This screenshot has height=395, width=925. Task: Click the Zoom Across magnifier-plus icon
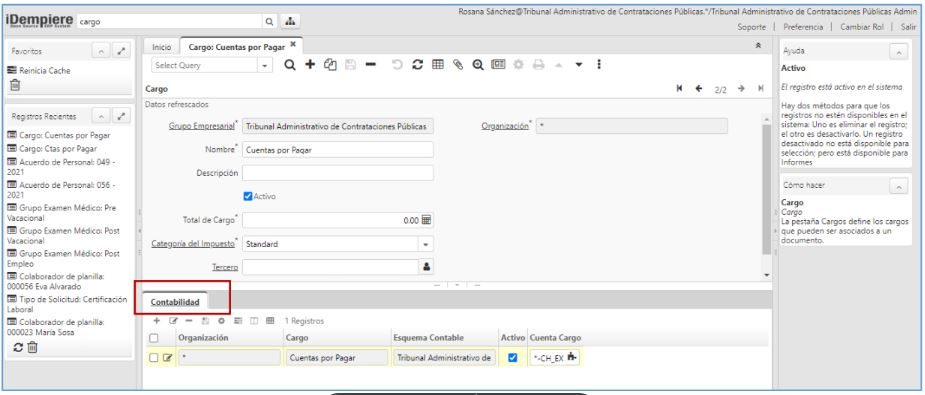pyautogui.click(x=478, y=65)
